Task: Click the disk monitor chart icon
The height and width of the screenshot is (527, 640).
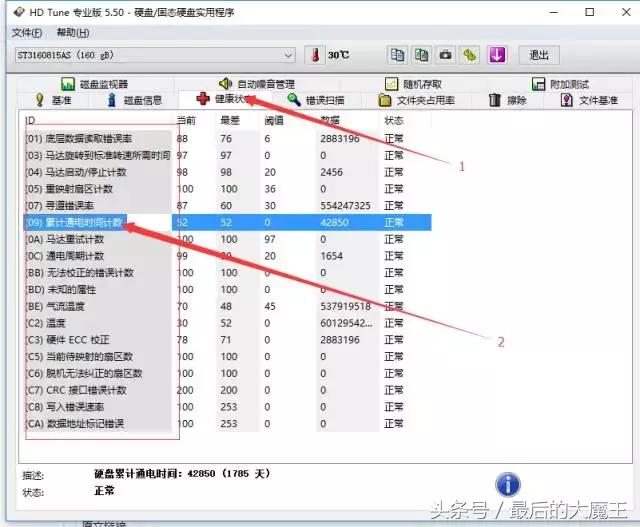Action: tap(68, 84)
